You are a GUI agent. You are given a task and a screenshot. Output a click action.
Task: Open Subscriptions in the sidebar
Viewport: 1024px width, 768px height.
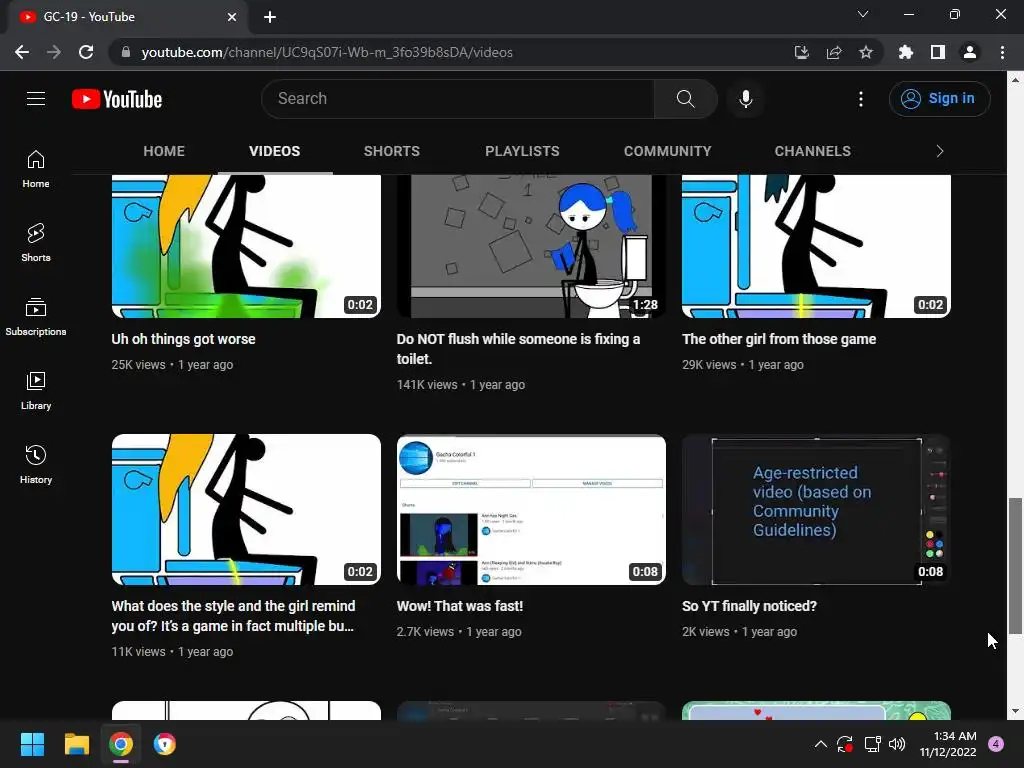(36, 317)
